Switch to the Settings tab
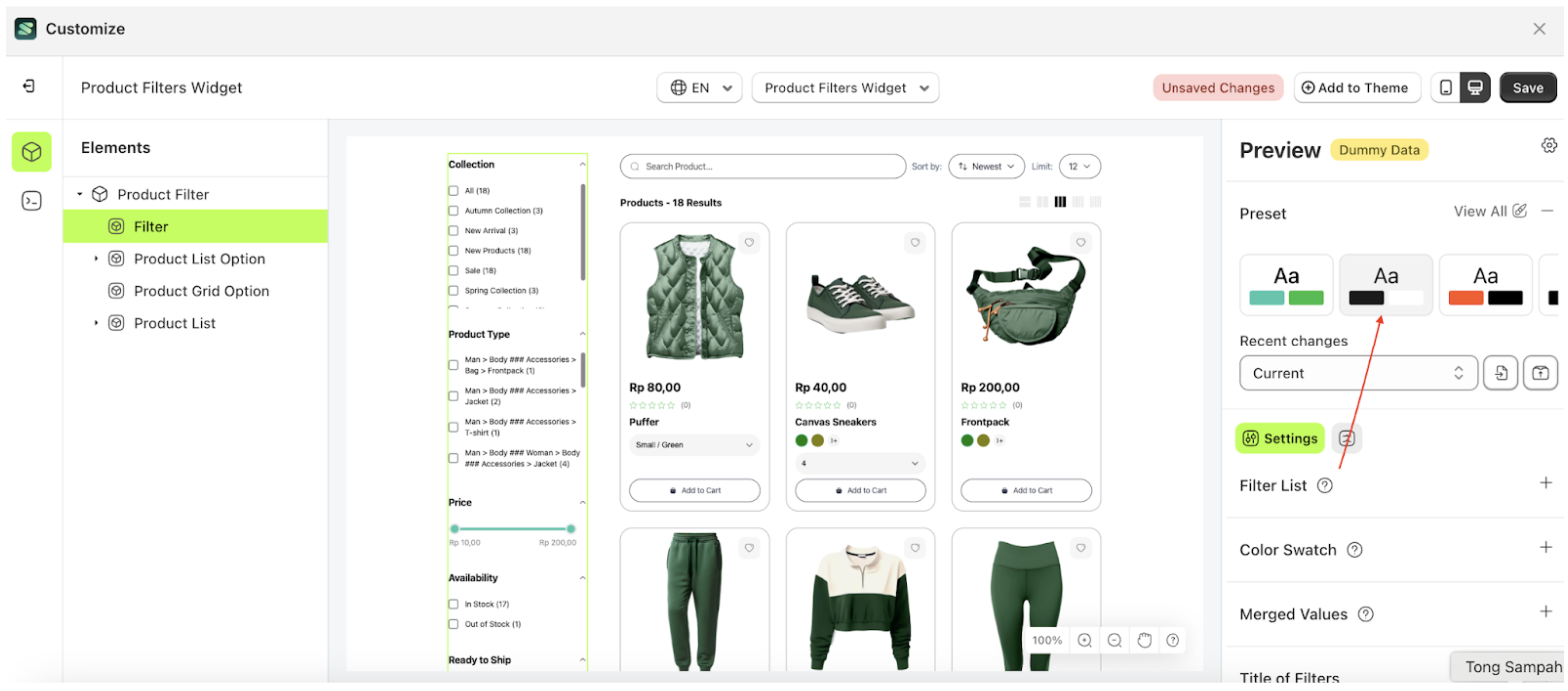 tap(1280, 439)
